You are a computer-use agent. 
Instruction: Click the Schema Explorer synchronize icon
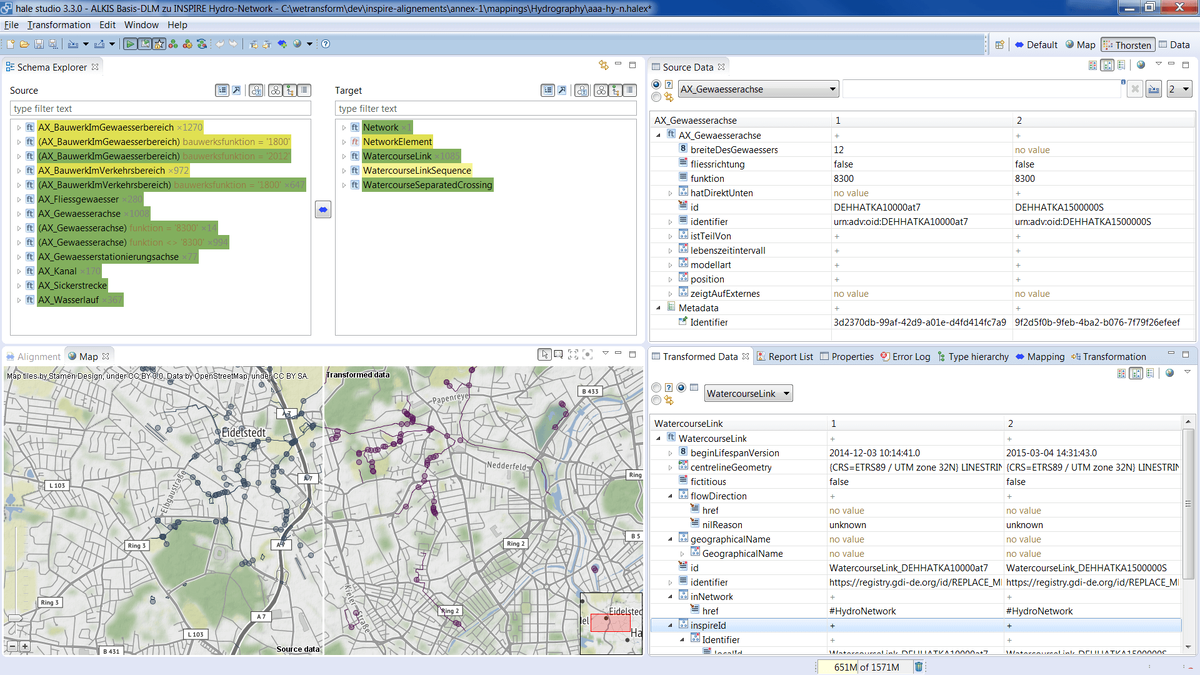coord(603,65)
